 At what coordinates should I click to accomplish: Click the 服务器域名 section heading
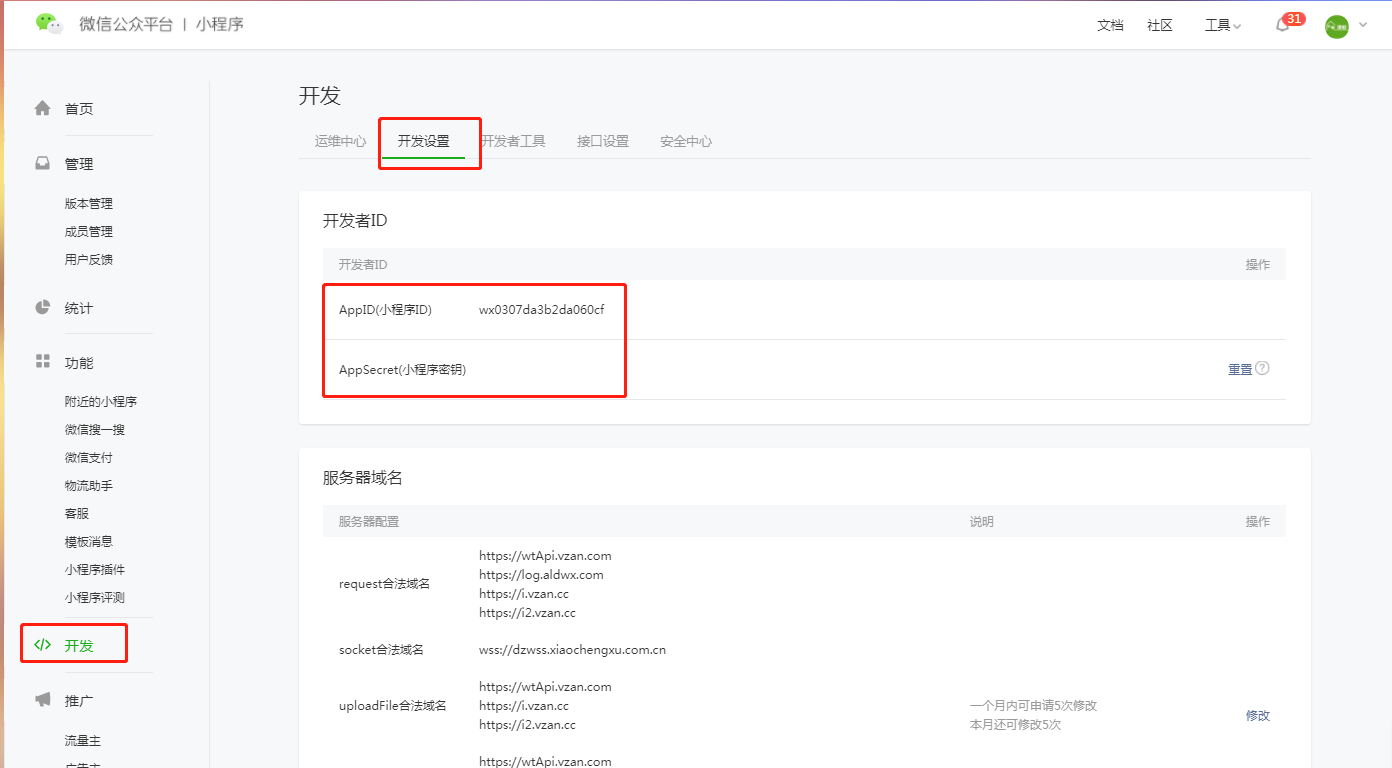point(363,478)
